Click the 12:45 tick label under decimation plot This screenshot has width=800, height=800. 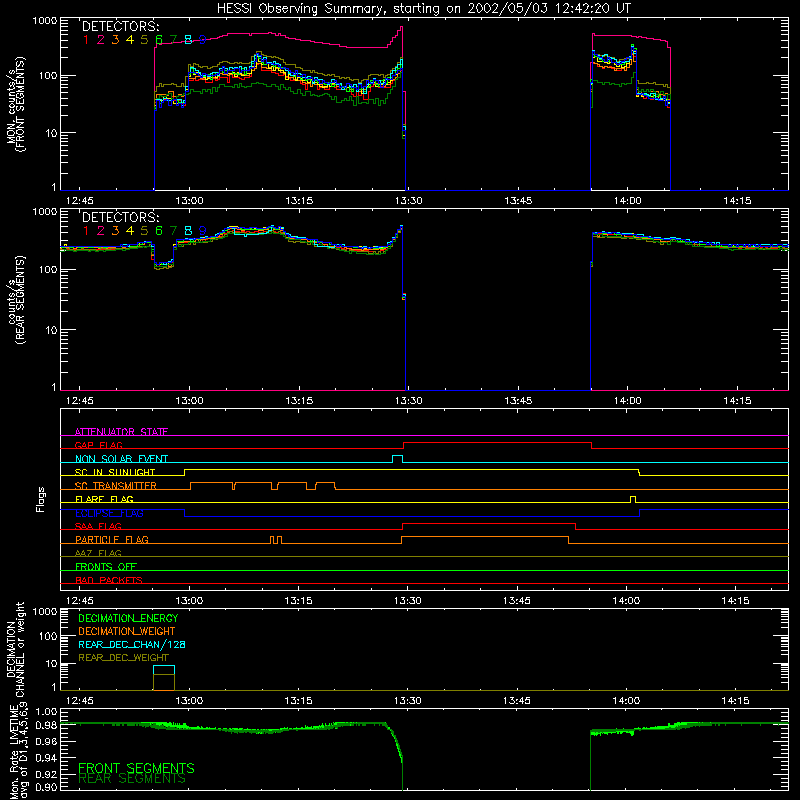point(80,701)
